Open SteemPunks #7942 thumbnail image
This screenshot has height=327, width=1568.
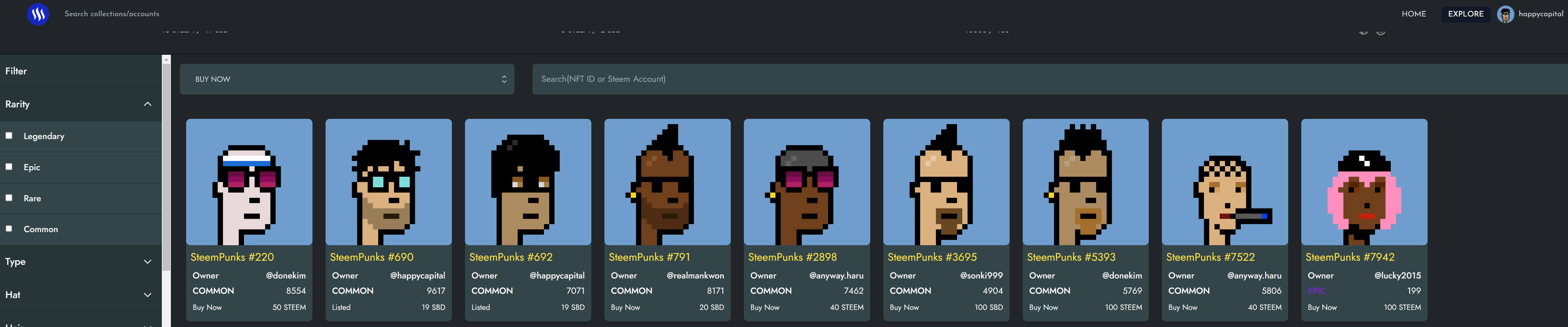(1364, 182)
